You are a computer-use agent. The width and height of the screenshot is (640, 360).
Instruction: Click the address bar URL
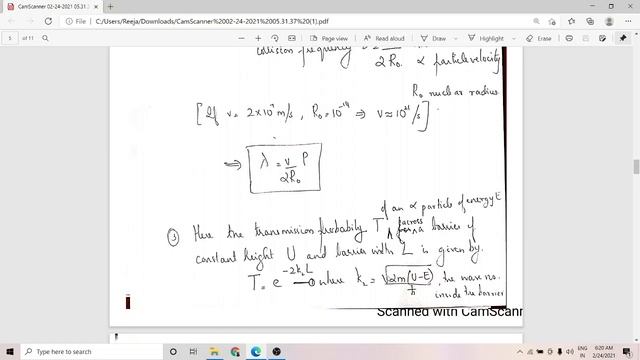(x=212, y=21)
